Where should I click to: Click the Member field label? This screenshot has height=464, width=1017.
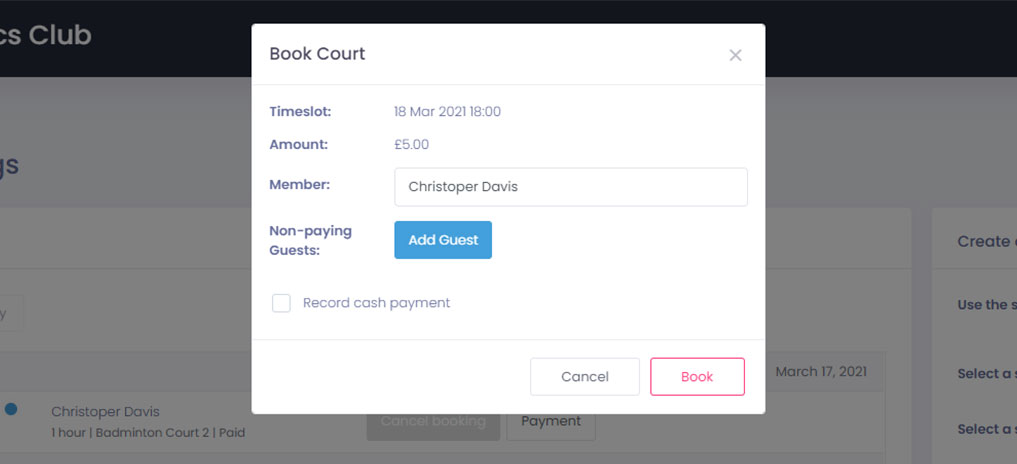299,185
